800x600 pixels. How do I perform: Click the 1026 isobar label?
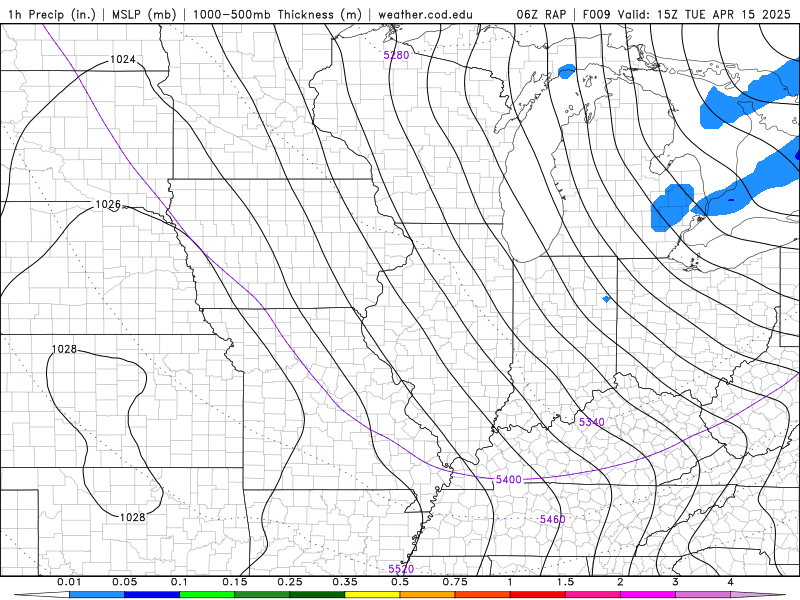point(108,205)
